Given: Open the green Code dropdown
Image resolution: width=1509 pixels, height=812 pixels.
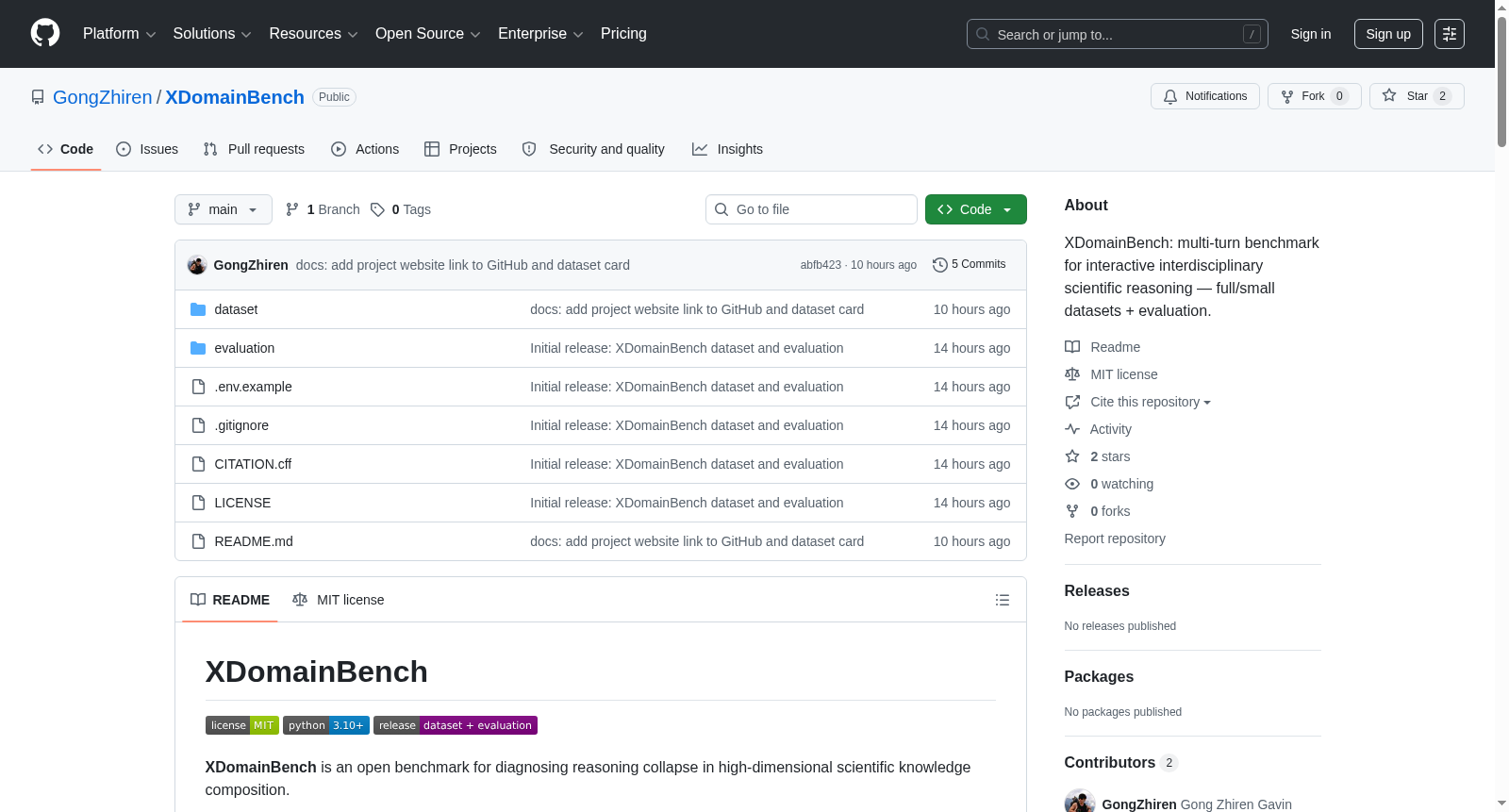Looking at the screenshot, I should coord(976,209).
